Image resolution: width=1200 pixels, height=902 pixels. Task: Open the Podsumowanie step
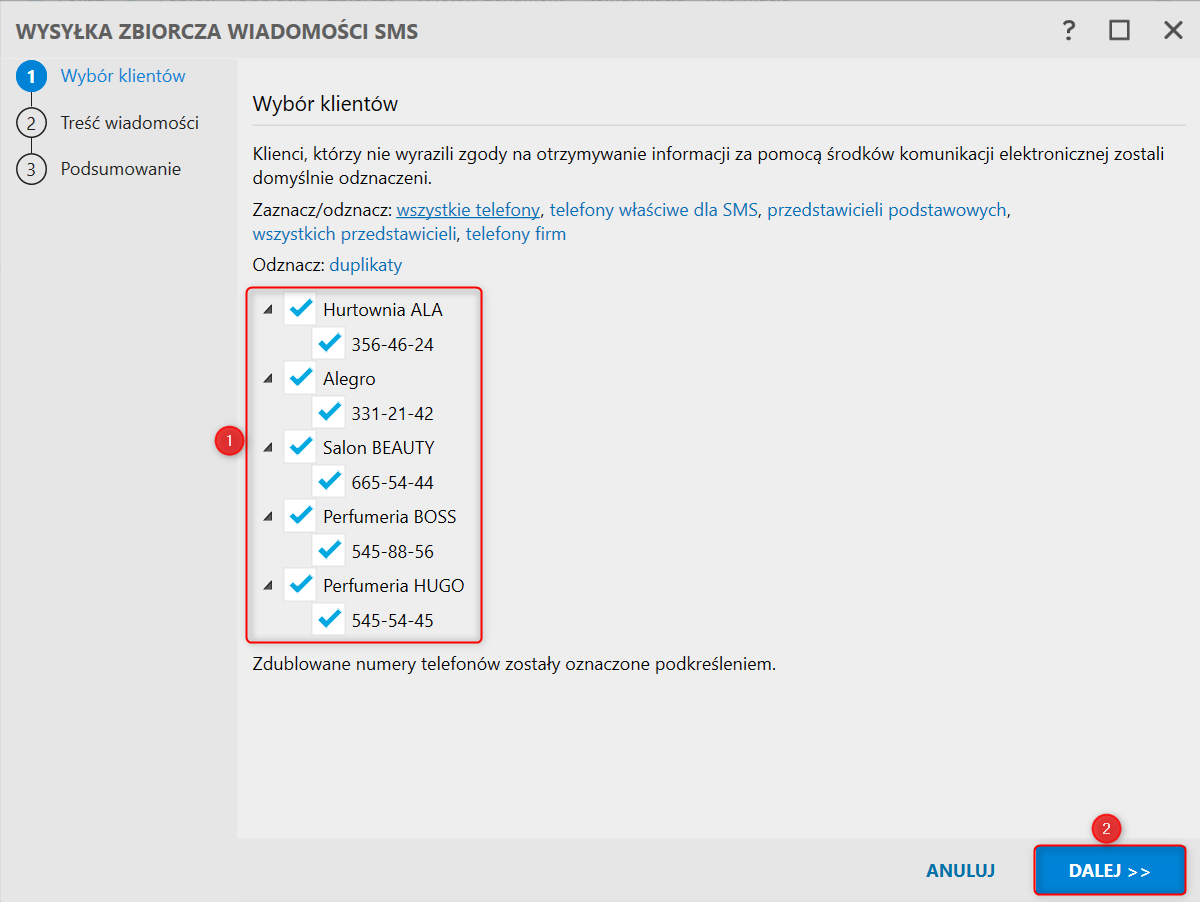coord(120,169)
